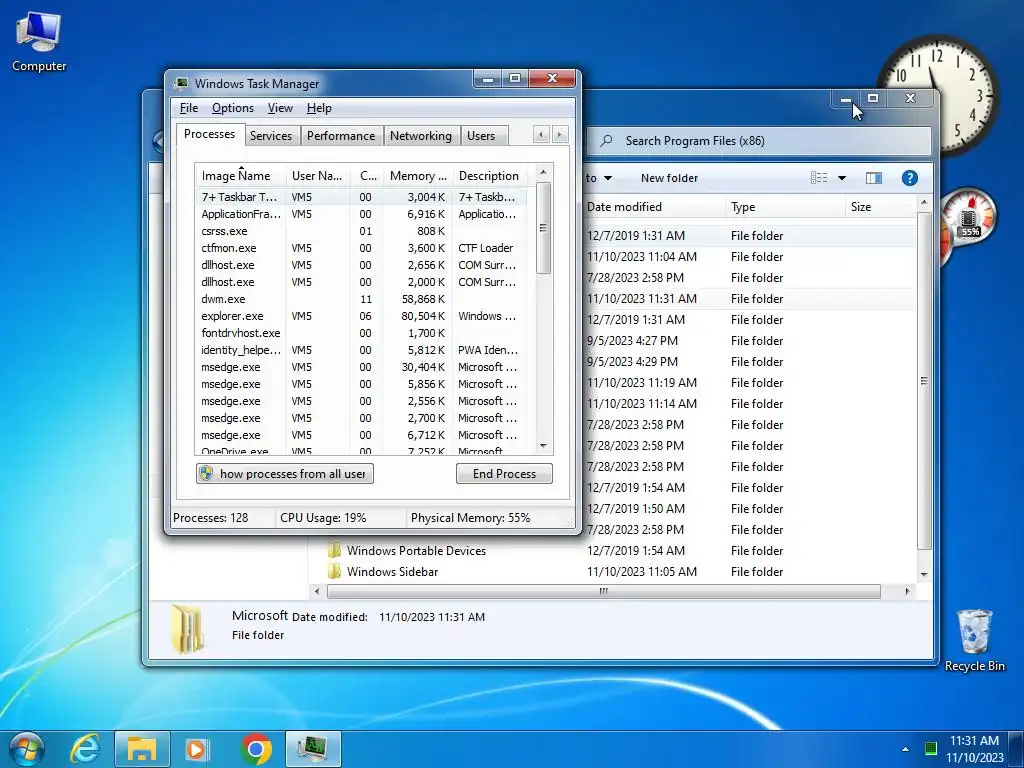The height and width of the screenshot is (768, 1024).
Task: Click New folder in Explorer toolbar
Action: (x=669, y=178)
